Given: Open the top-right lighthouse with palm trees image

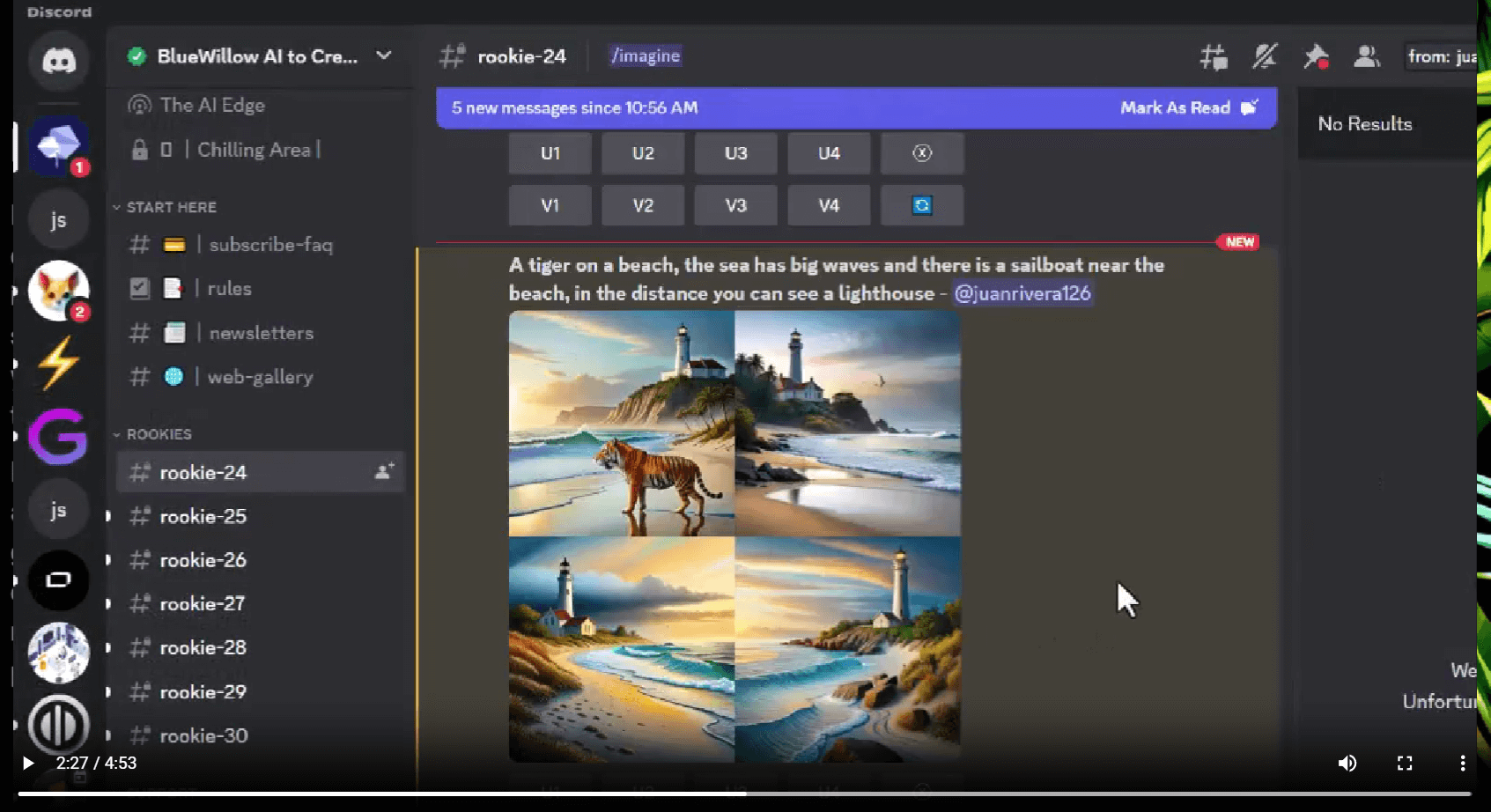Looking at the screenshot, I should click(848, 424).
